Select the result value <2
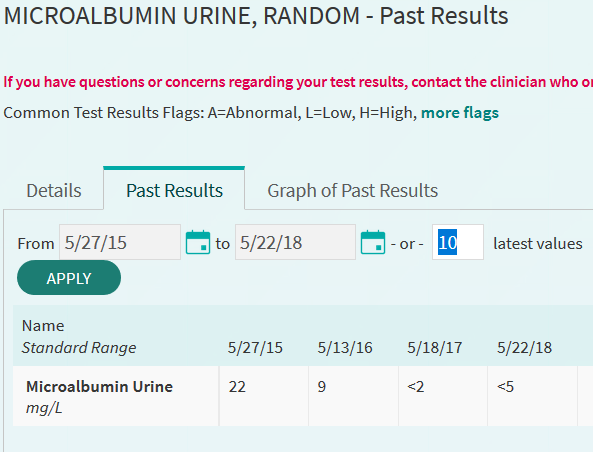The height and width of the screenshot is (452, 593). pos(416,387)
